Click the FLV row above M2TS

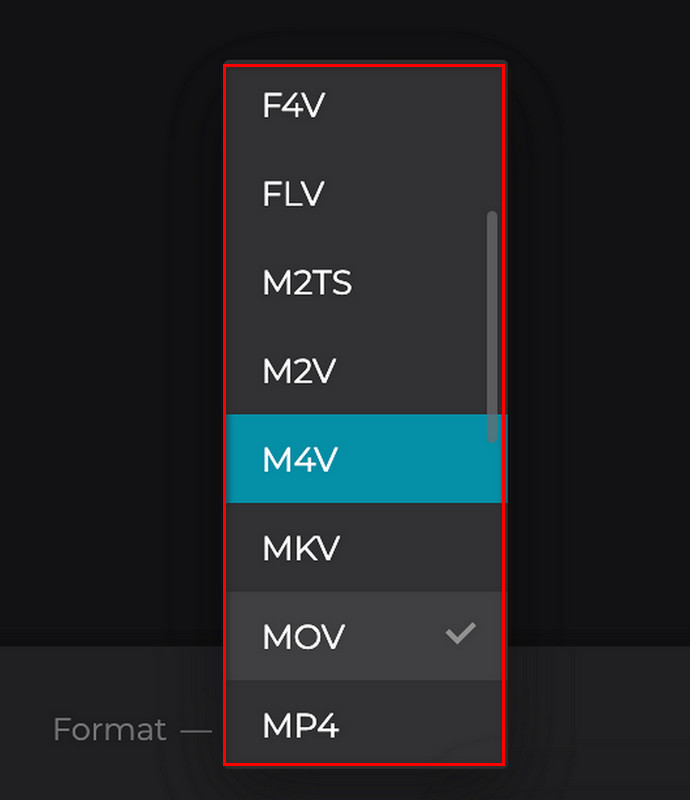pyautogui.click(x=364, y=193)
